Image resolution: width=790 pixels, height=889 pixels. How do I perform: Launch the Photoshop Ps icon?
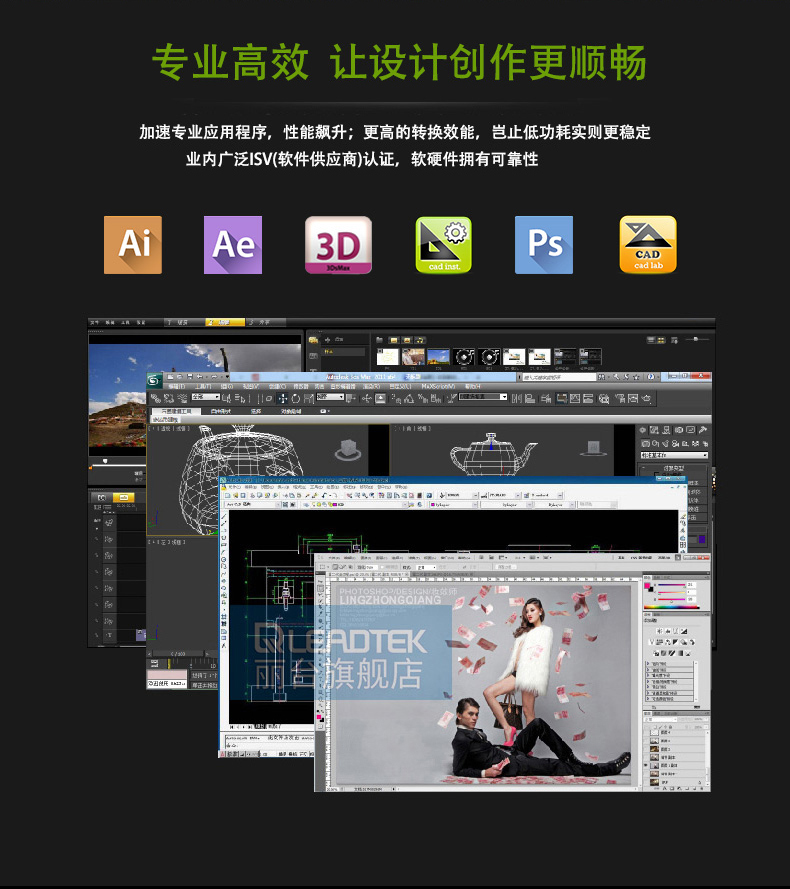point(544,245)
